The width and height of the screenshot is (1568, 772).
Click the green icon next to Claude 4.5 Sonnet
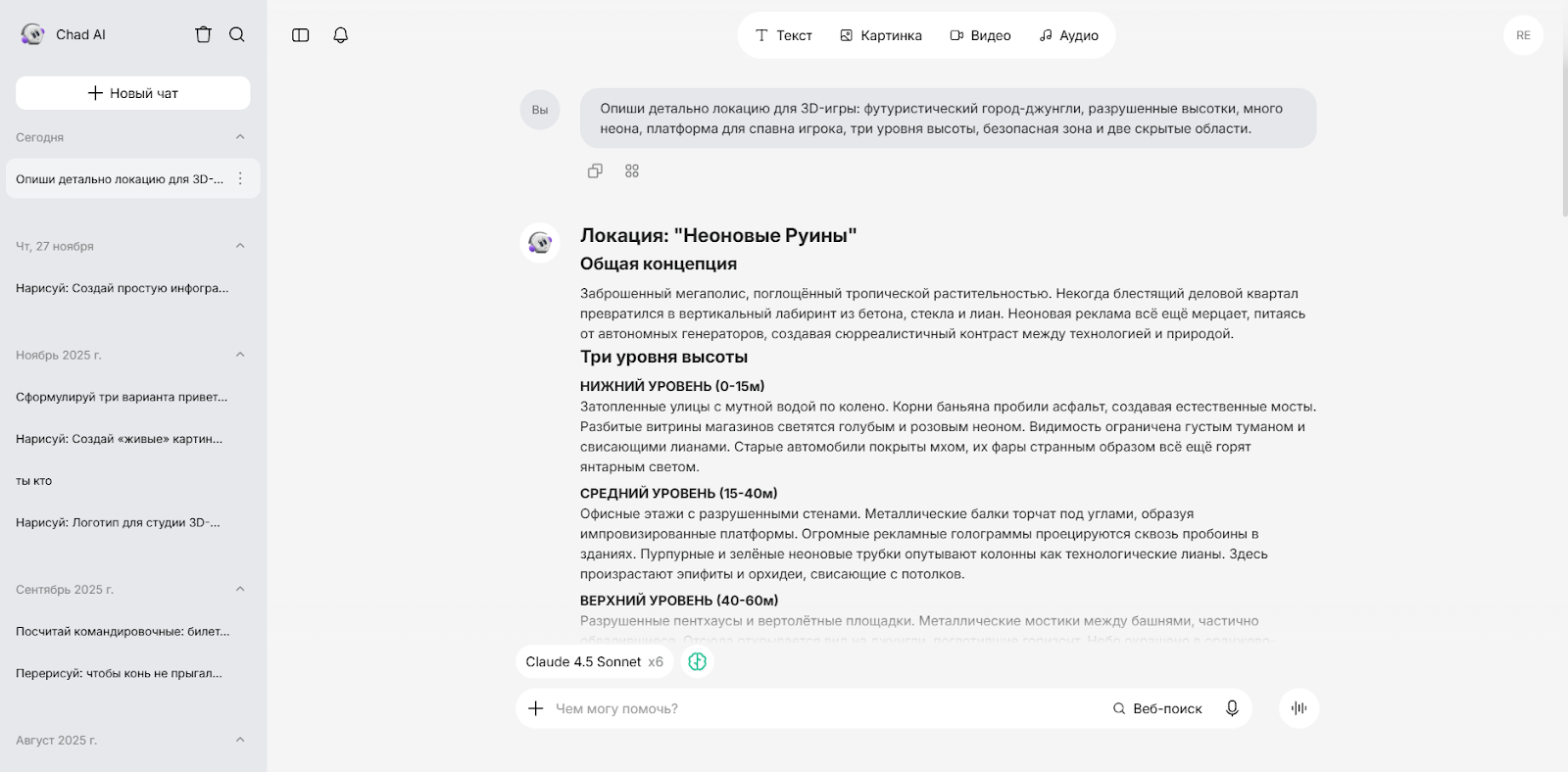click(698, 662)
